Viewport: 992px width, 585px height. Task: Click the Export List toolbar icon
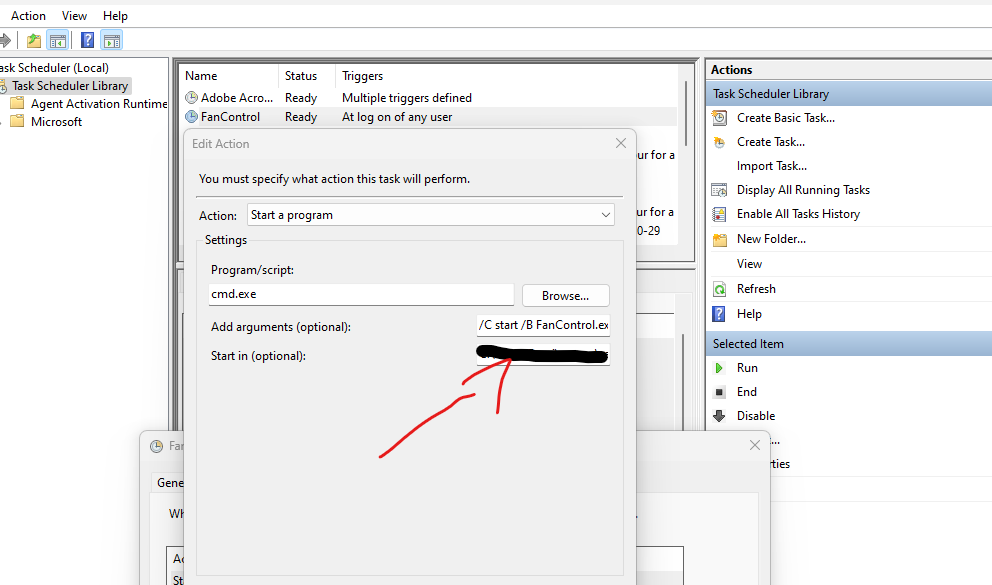pyautogui.click(x=110, y=39)
